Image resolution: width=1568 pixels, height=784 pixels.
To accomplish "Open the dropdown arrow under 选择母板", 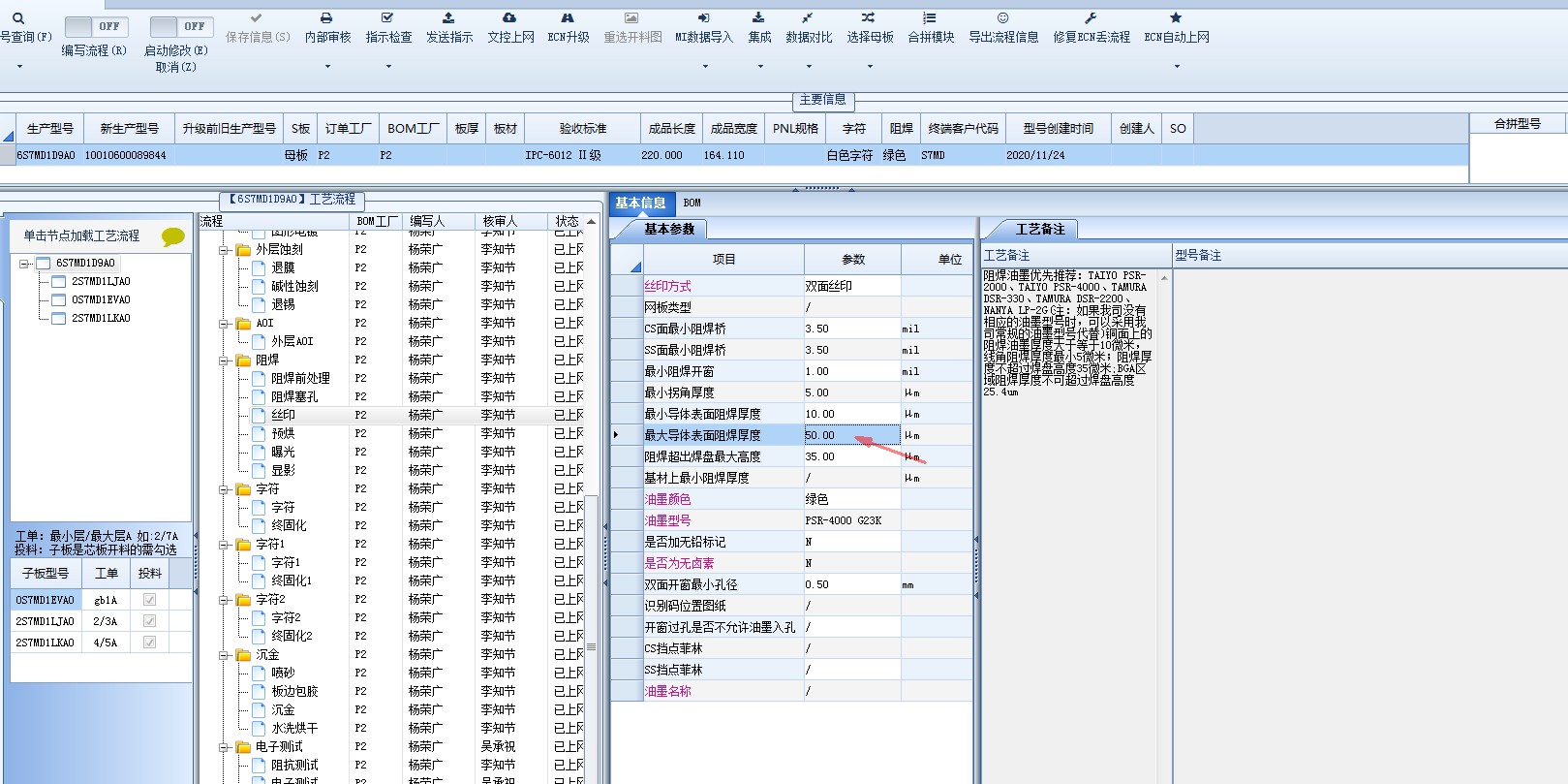I will click(870, 67).
